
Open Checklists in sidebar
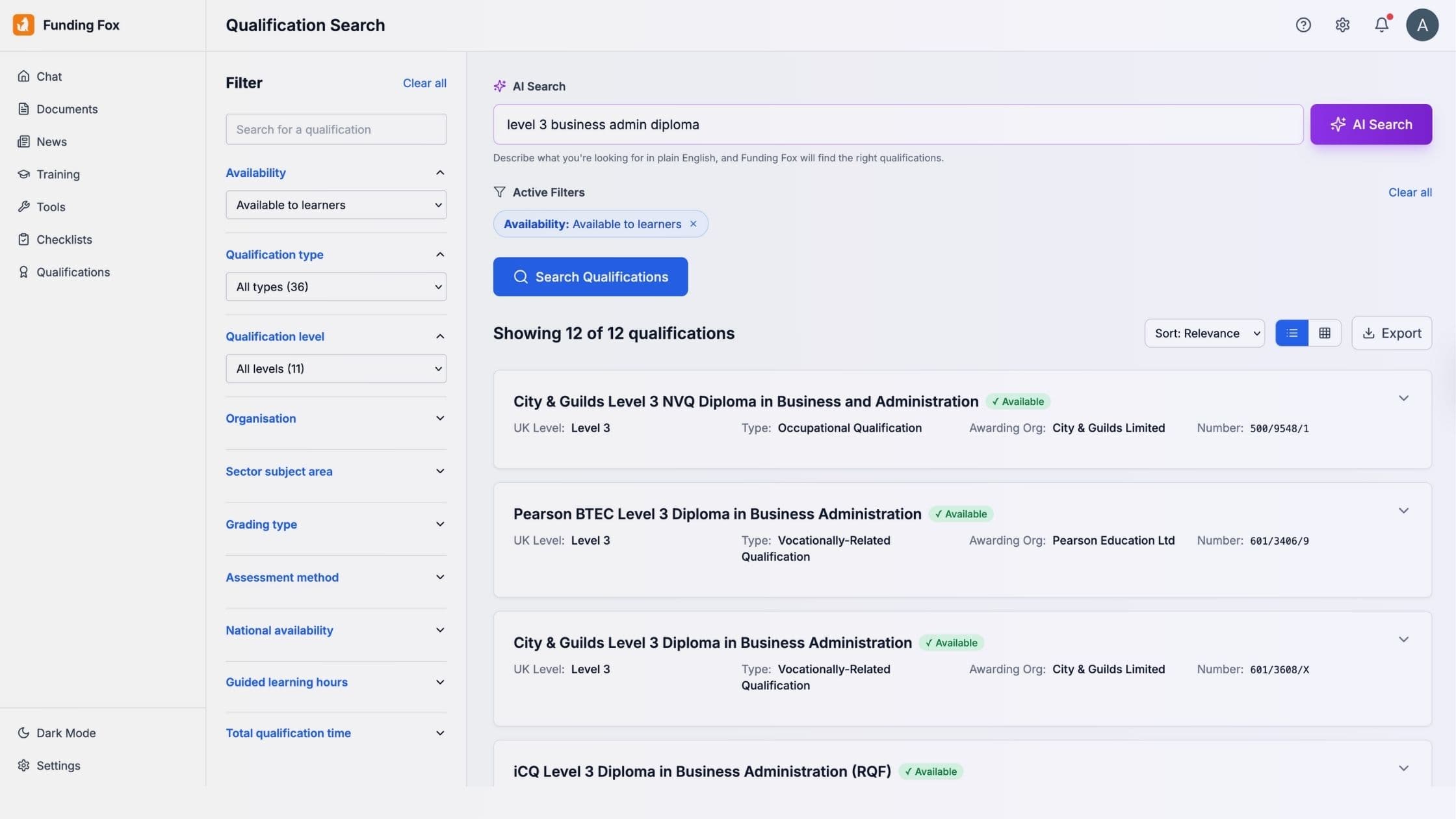click(55, 239)
